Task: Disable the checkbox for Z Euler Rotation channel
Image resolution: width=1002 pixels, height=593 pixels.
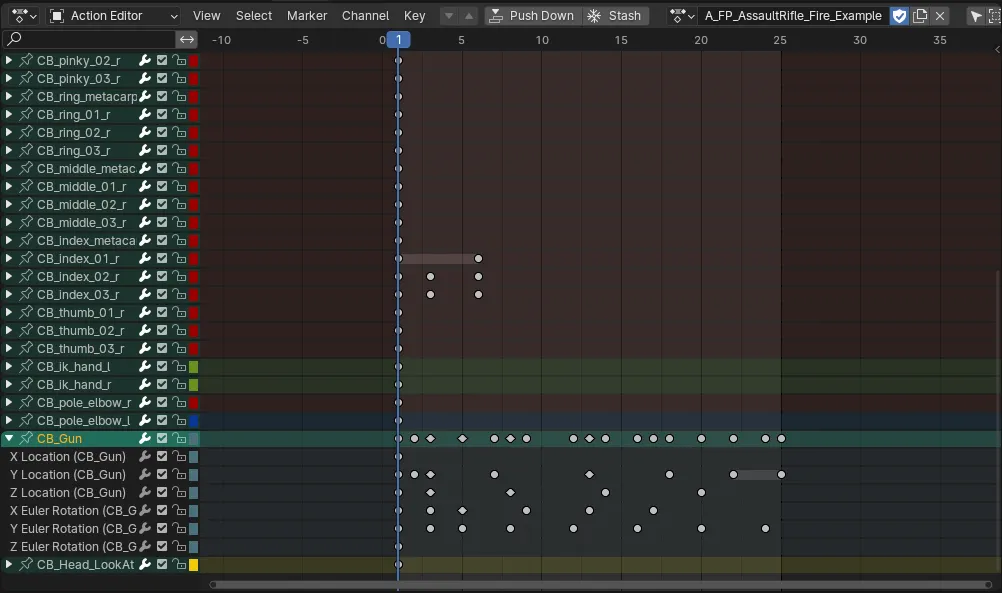Action: (162, 547)
